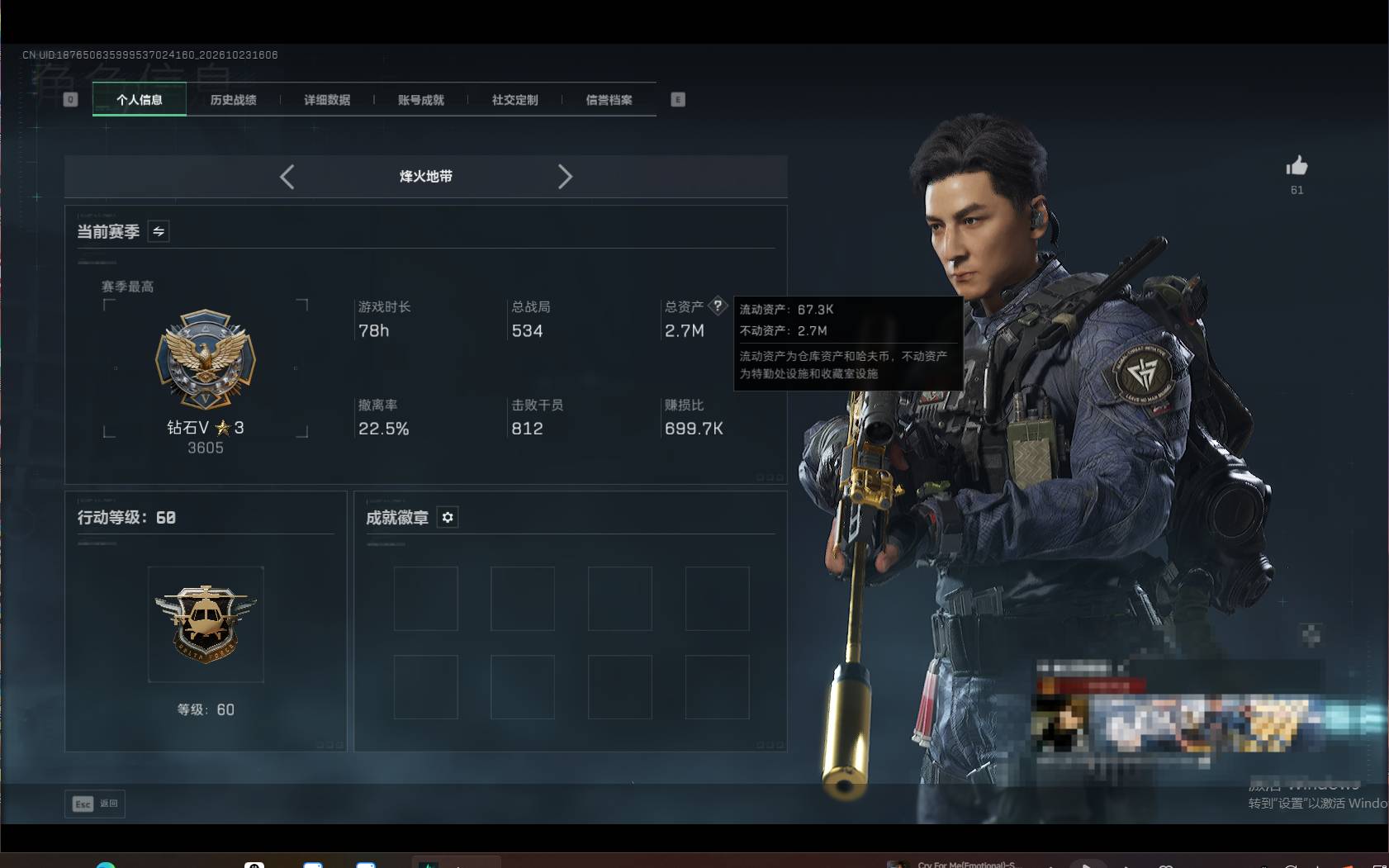Toggle the current season swap icon

pyautogui.click(x=159, y=231)
